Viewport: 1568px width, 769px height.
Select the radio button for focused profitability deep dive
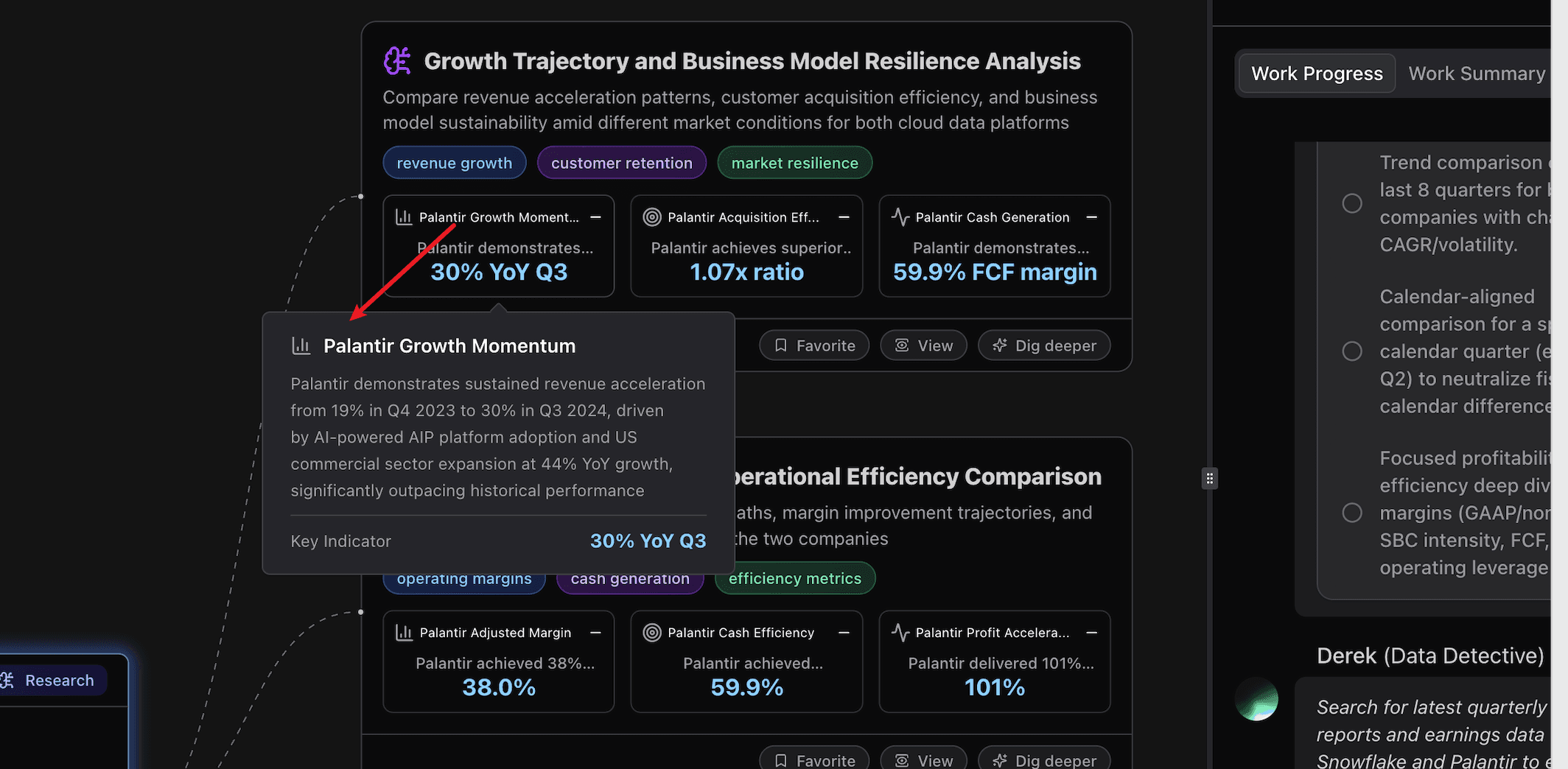tap(1352, 513)
